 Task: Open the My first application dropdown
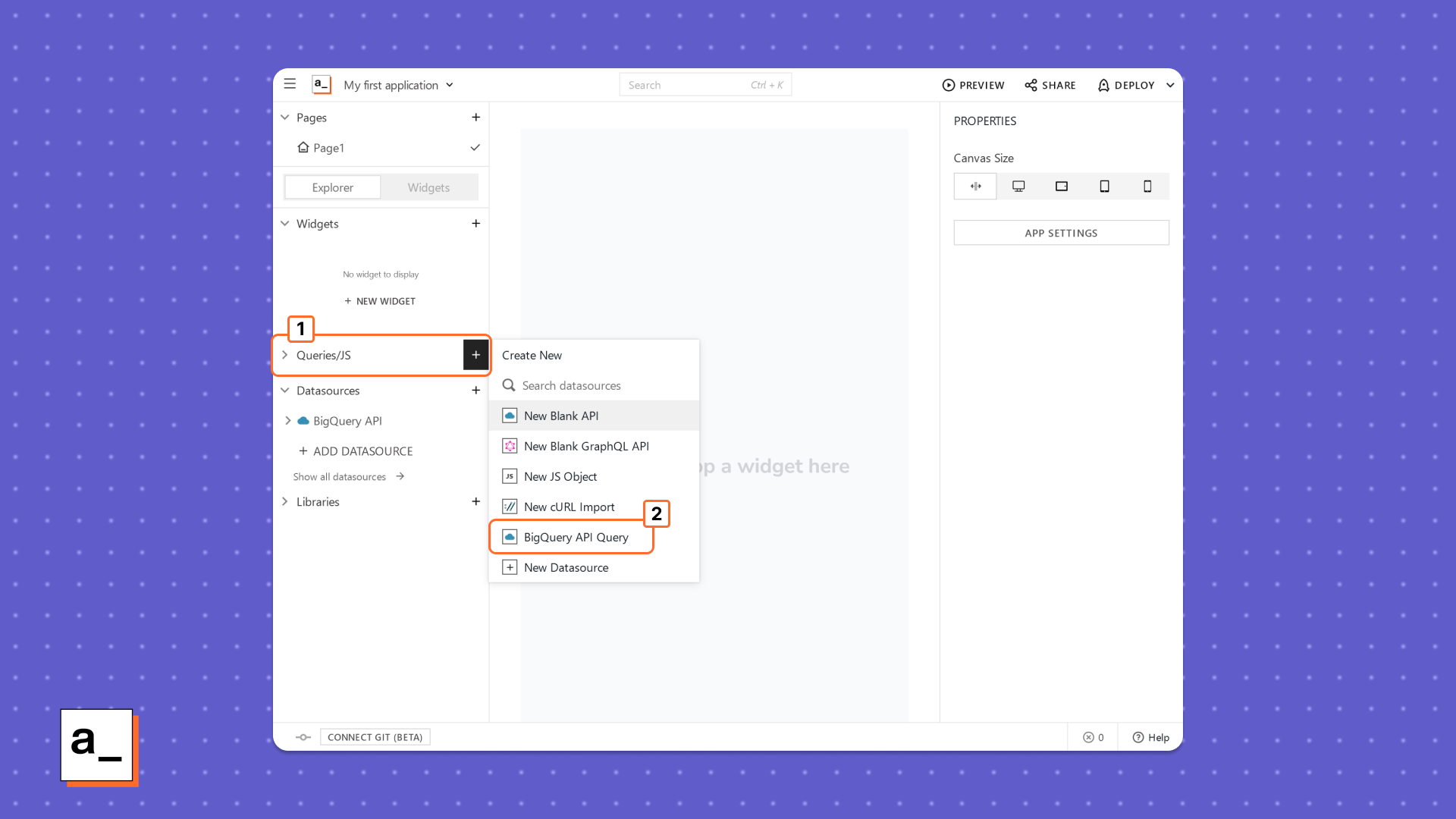tap(399, 85)
